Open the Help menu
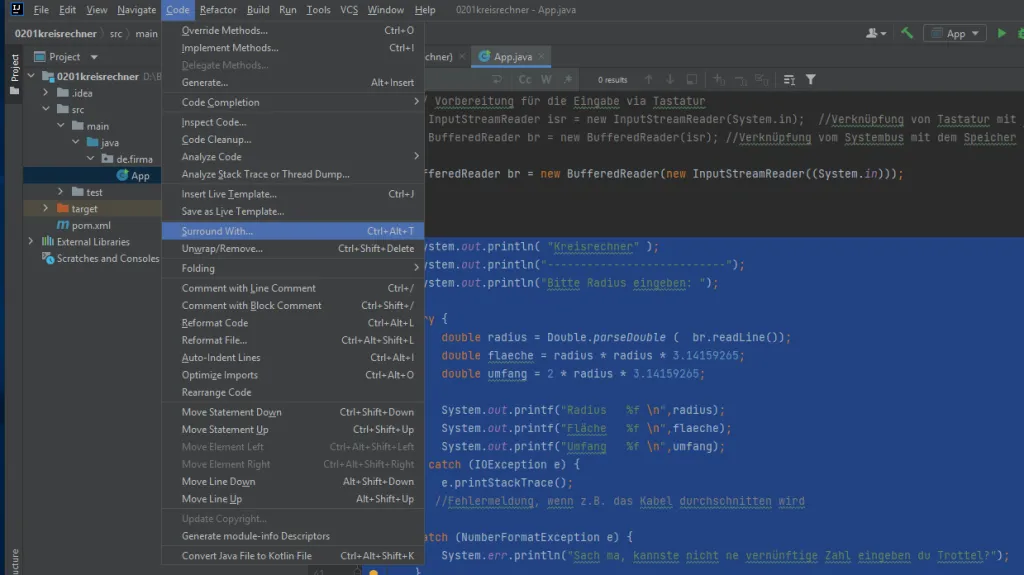This screenshot has height=575, width=1024. point(424,10)
